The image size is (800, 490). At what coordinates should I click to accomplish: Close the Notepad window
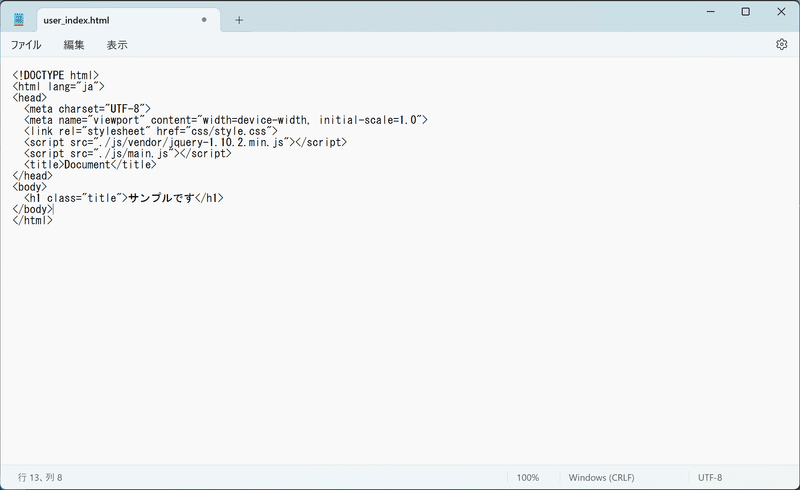pos(781,12)
